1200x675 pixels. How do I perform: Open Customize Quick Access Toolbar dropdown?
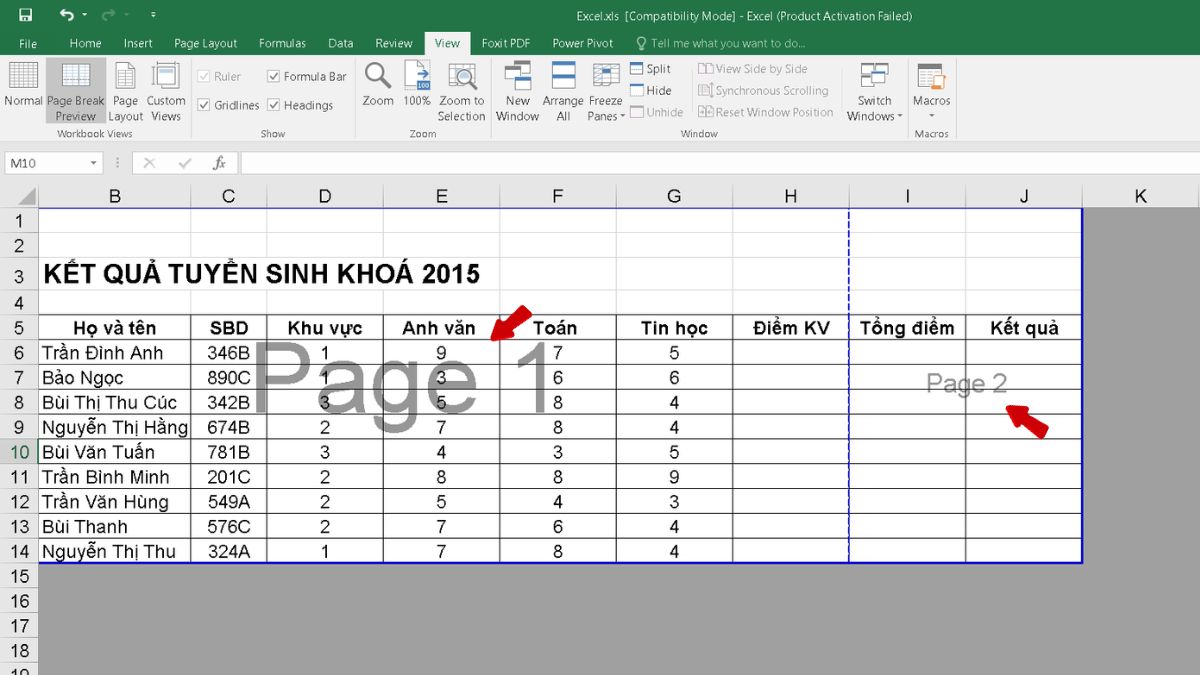(x=152, y=15)
